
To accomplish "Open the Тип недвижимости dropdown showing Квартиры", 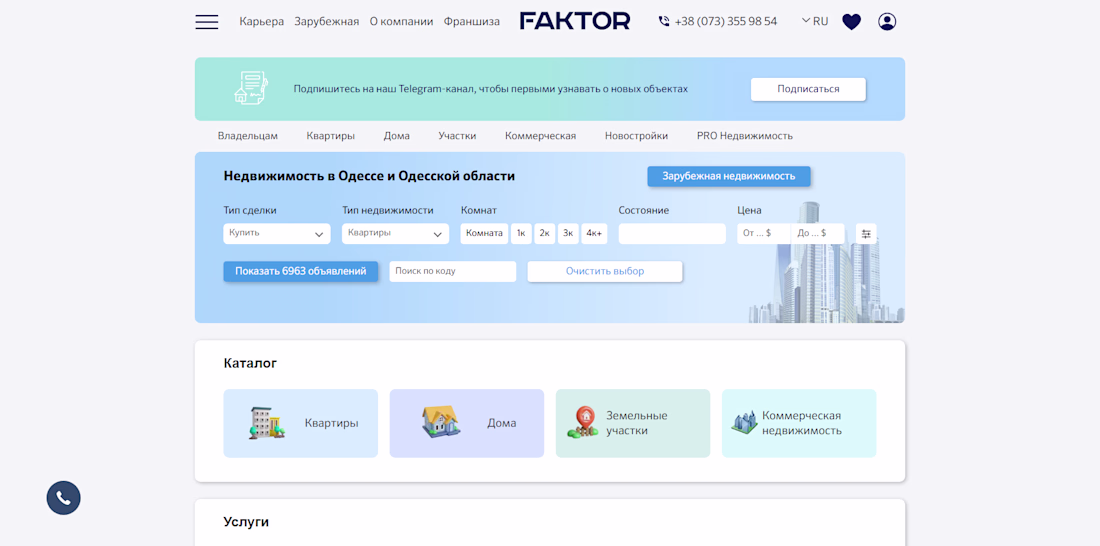I will pyautogui.click(x=396, y=234).
